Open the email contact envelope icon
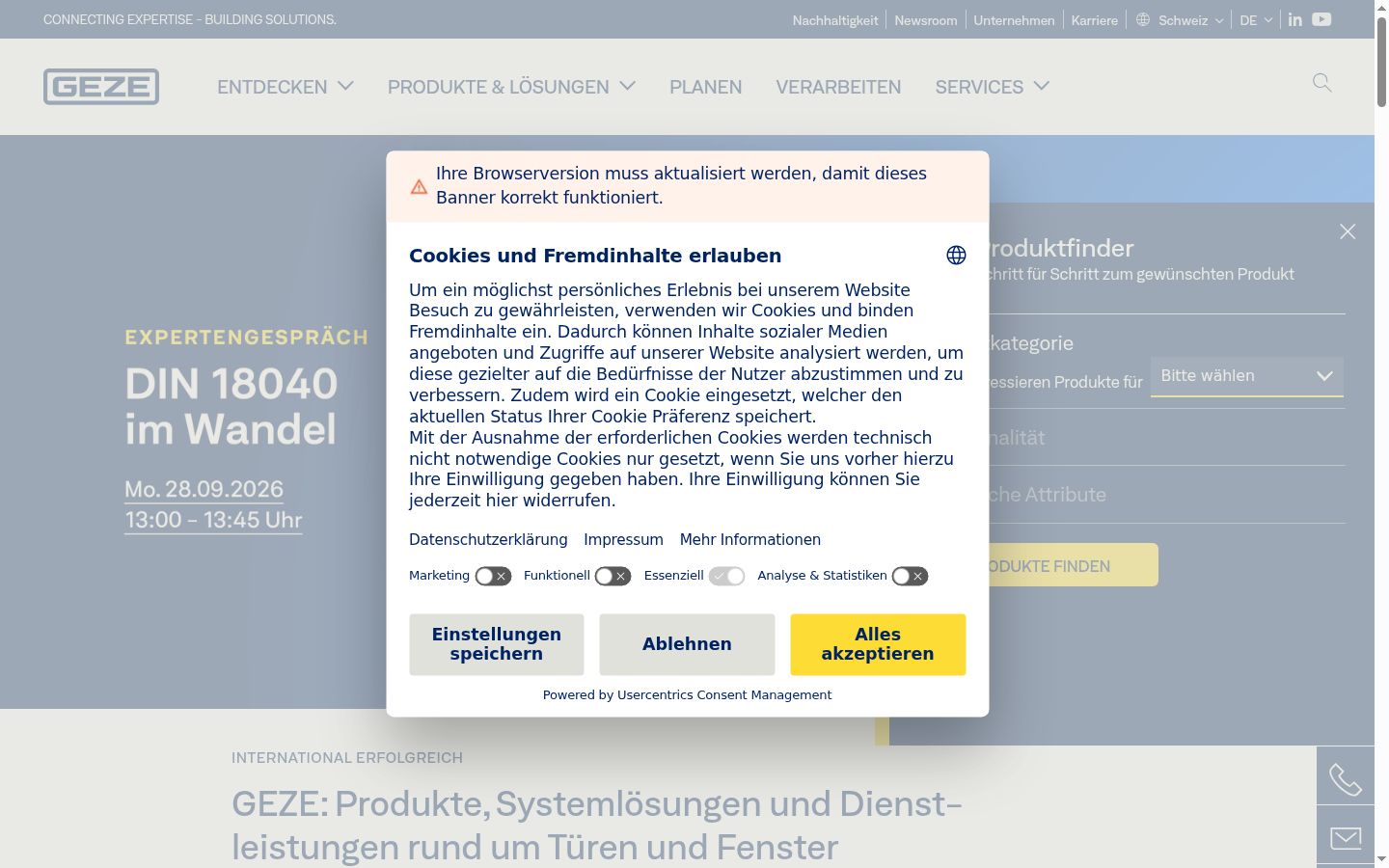This screenshot has height=868, width=1389. (x=1346, y=837)
